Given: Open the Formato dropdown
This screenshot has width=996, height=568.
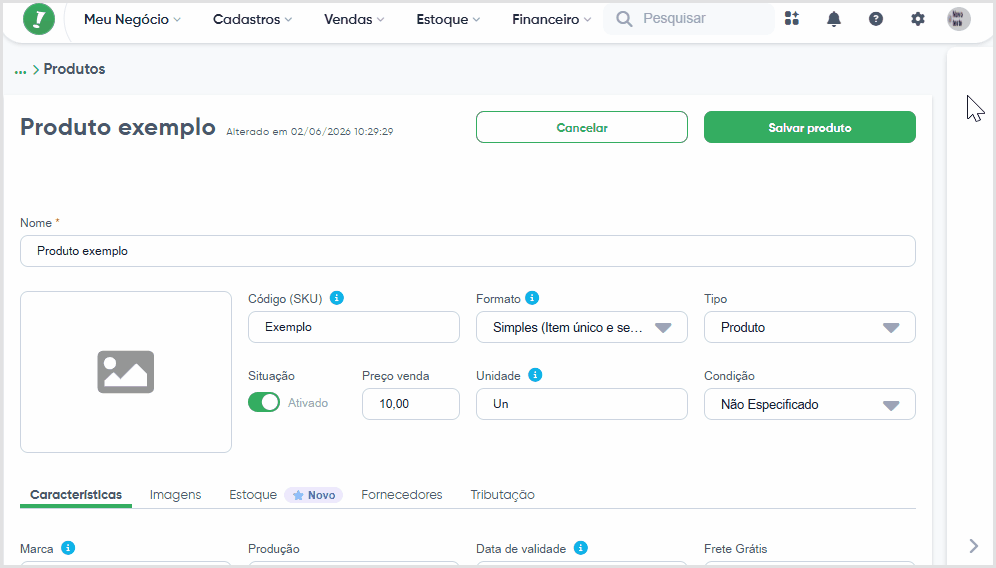Looking at the screenshot, I should click(x=581, y=327).
